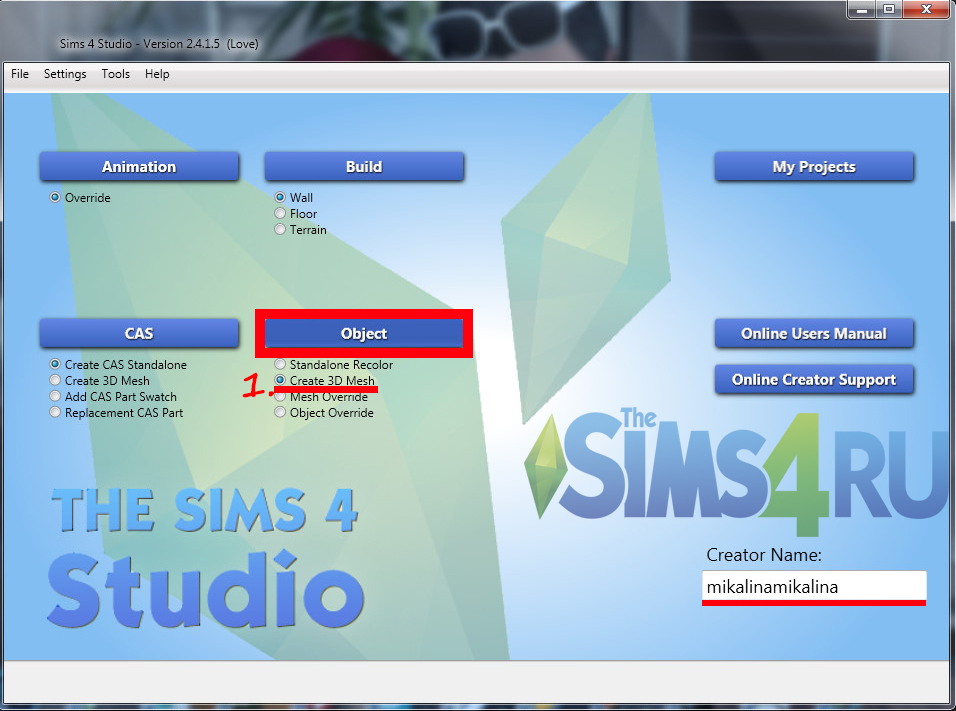
Task: Click the Creator Name text field
Action: (x=814, y=587)
